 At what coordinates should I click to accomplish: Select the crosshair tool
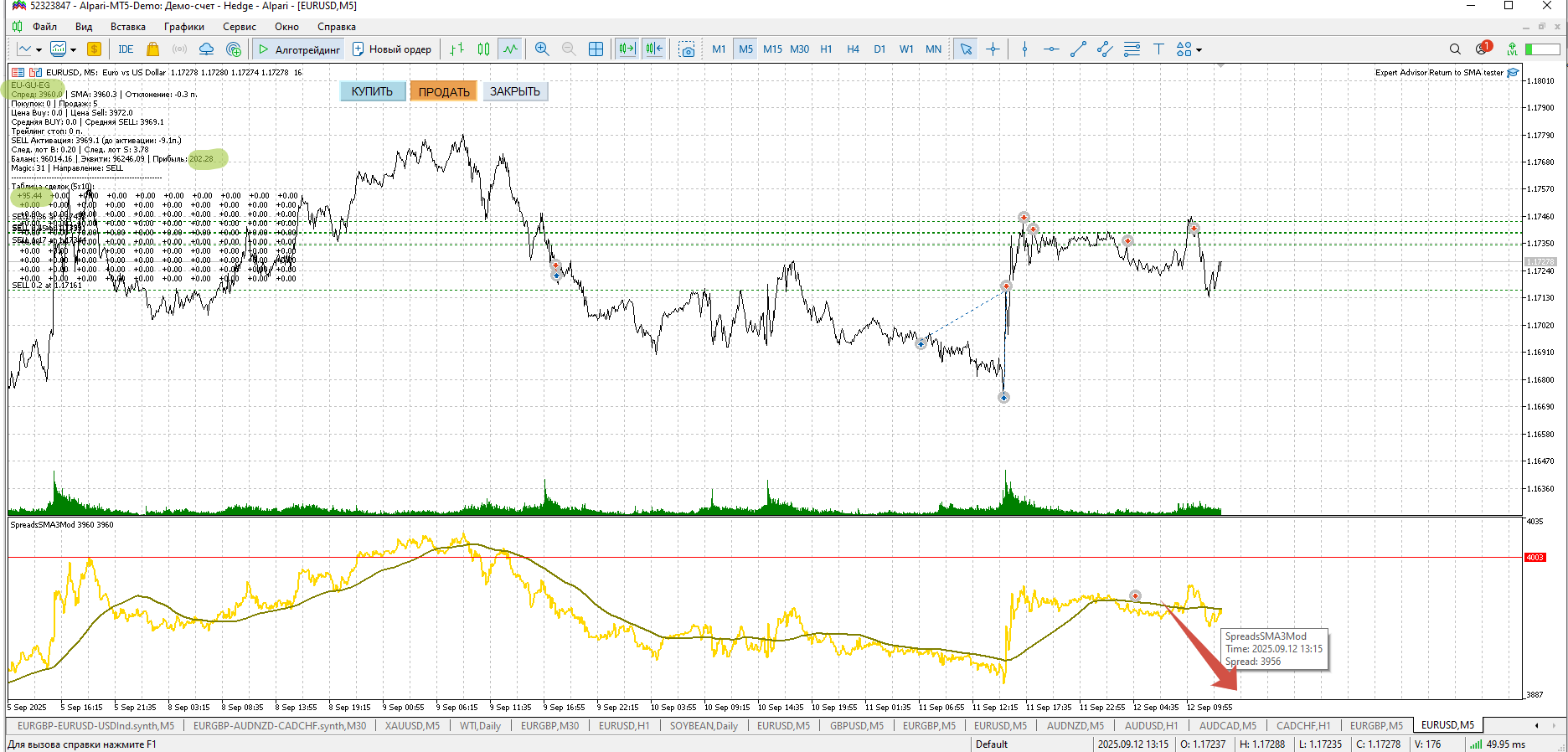[993, 49]
